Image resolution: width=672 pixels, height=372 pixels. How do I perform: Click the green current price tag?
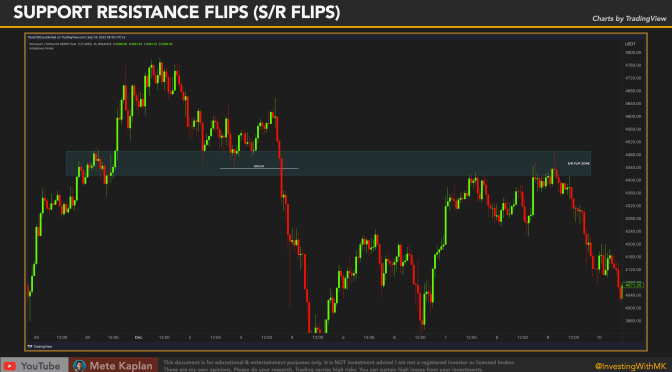click(x=634, y=285)
